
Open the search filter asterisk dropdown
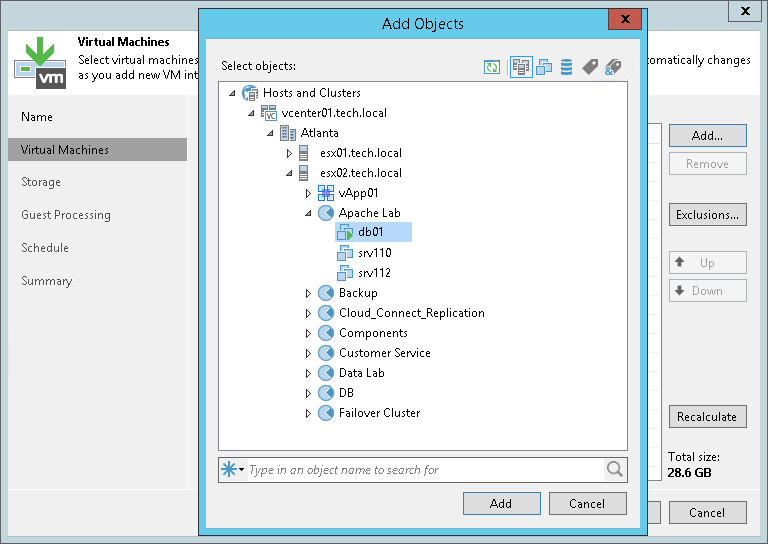coord(232,469)
